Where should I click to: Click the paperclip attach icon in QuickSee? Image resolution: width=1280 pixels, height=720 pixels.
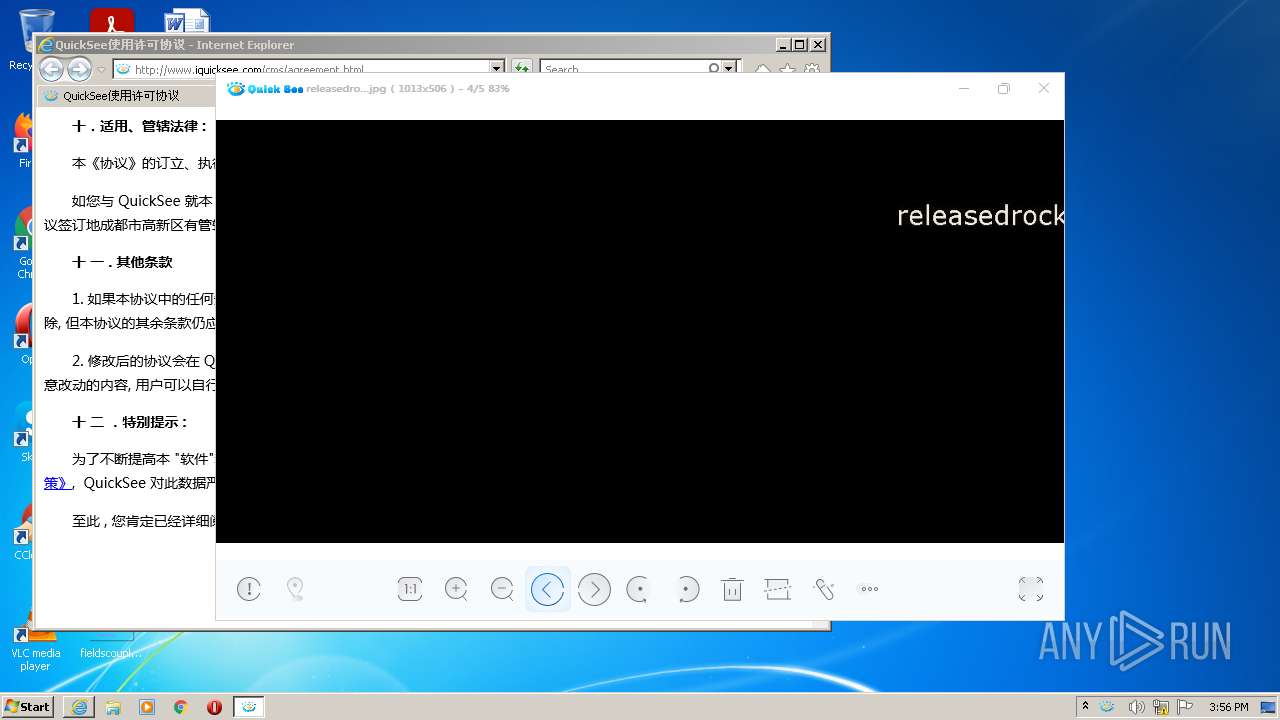824,589
